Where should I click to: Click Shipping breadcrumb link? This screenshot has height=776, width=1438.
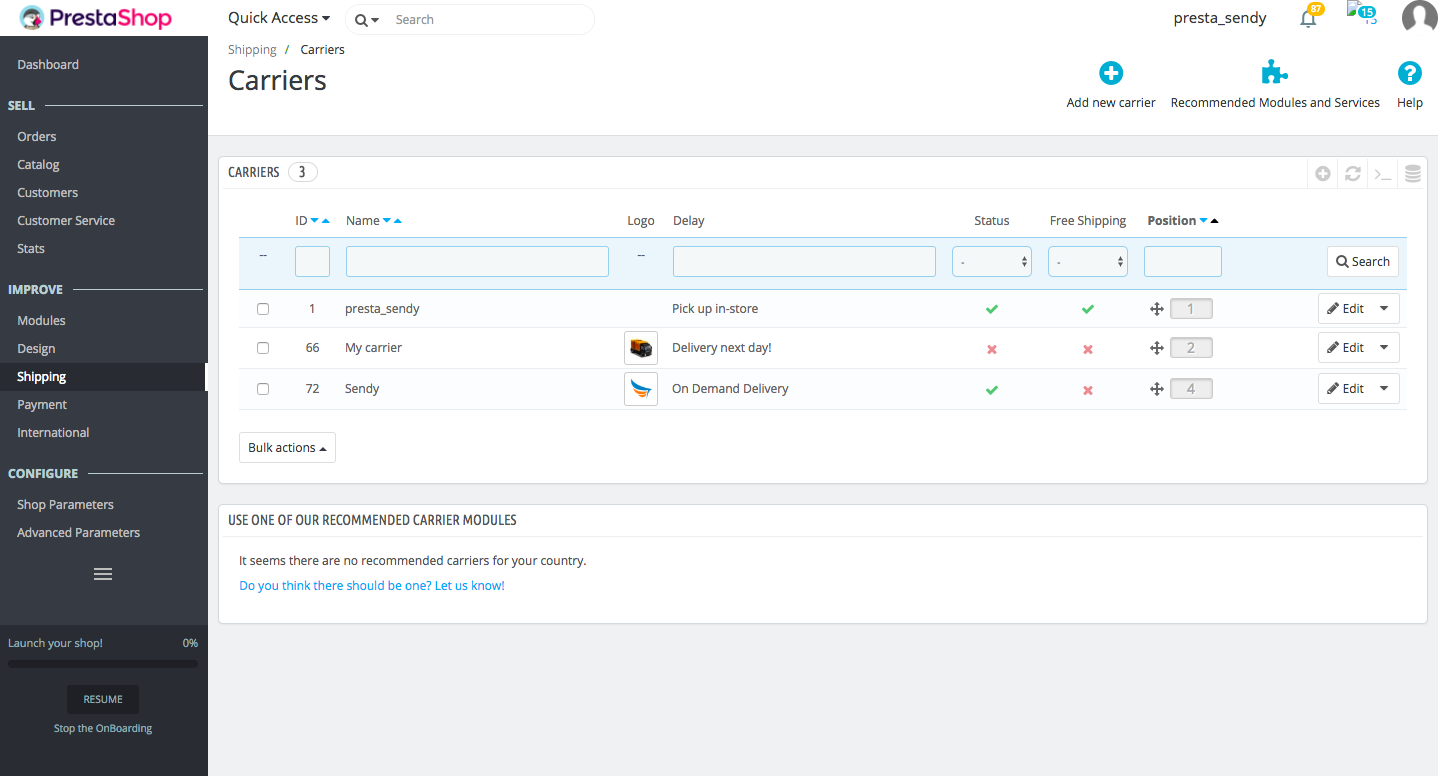[252, 50]
